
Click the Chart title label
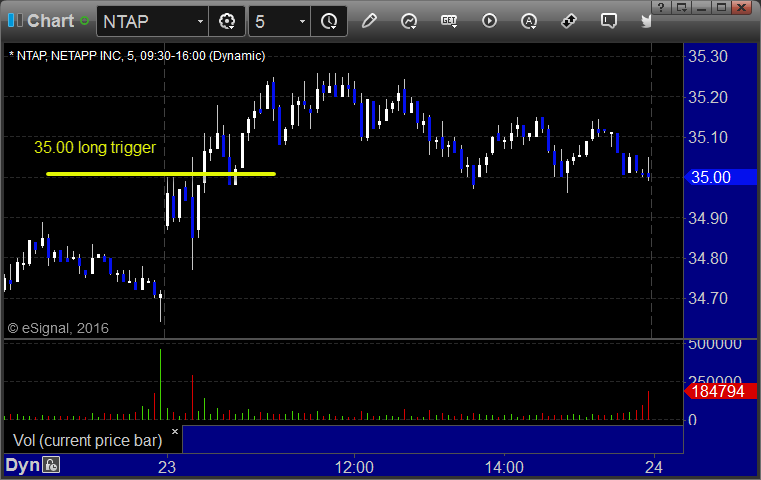tap(50, 21)
